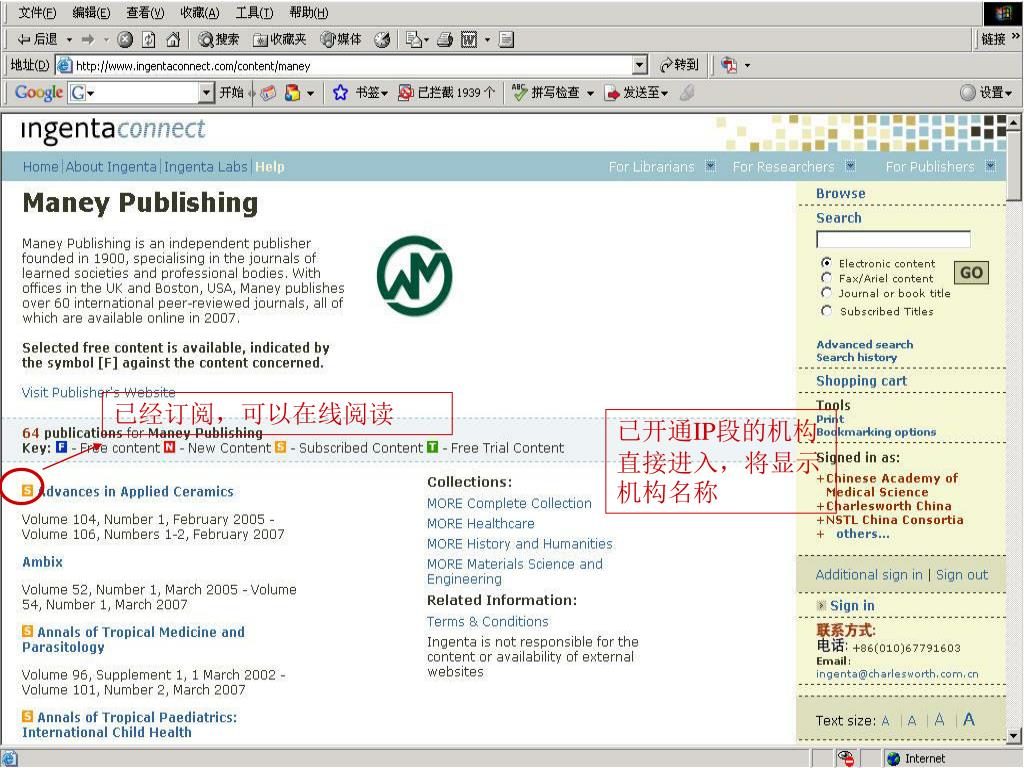Click the Word edit icon in the toolbar
Viewport: 1024px width, 768px height.
point(469,40)
